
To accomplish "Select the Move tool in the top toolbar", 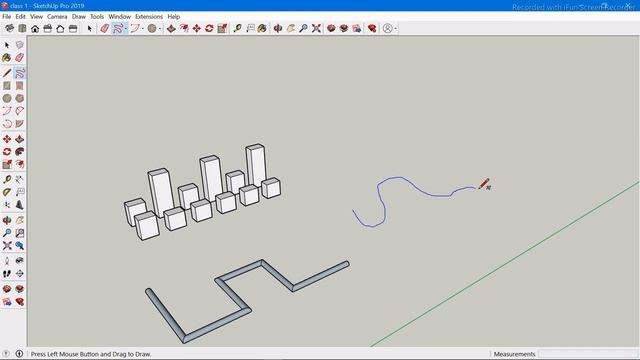I will (197, 28).
